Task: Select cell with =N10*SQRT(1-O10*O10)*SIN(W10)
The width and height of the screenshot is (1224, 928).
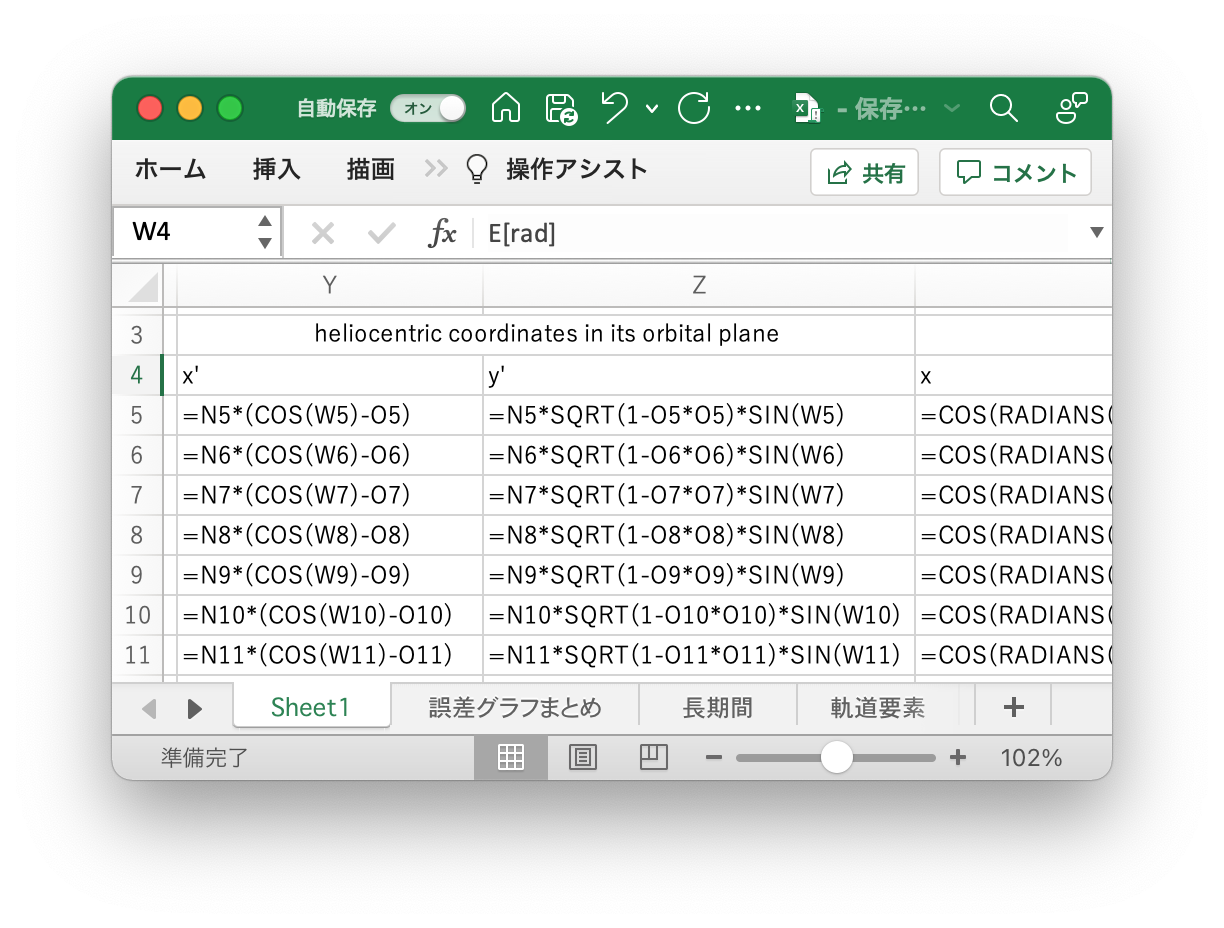Action: click(x=699, y=615)
